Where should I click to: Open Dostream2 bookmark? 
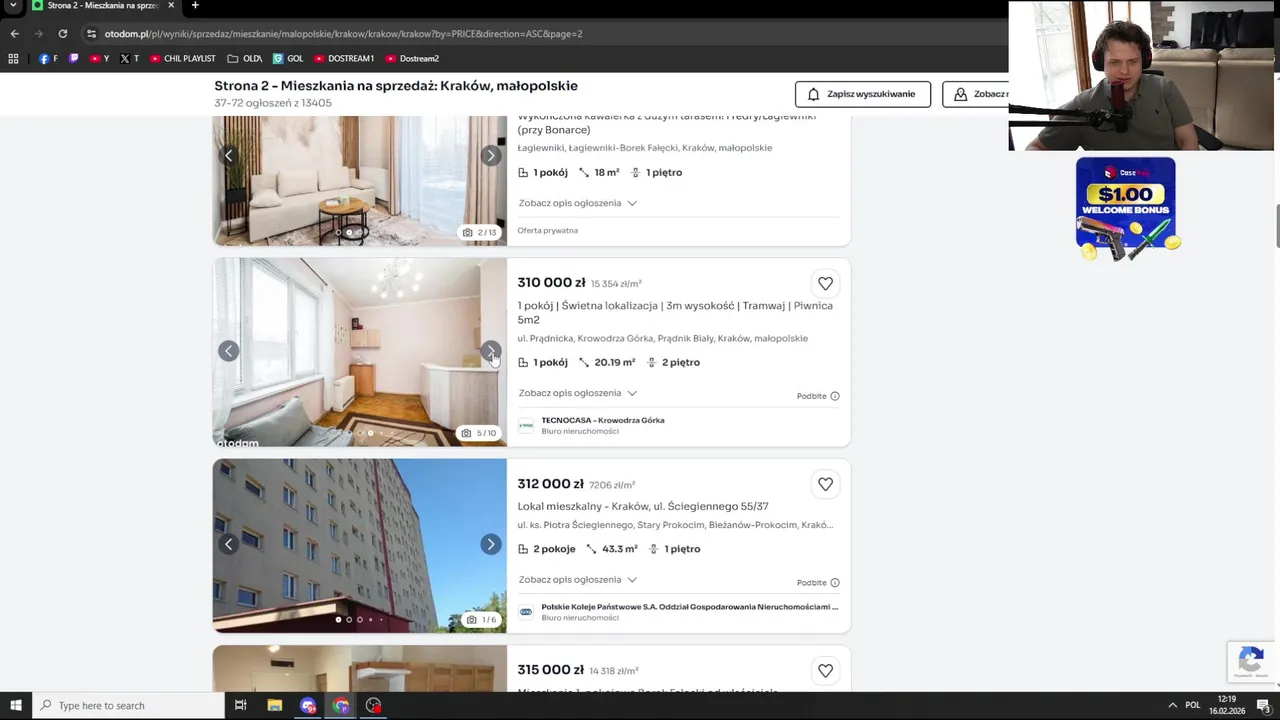tap(412, 58)
